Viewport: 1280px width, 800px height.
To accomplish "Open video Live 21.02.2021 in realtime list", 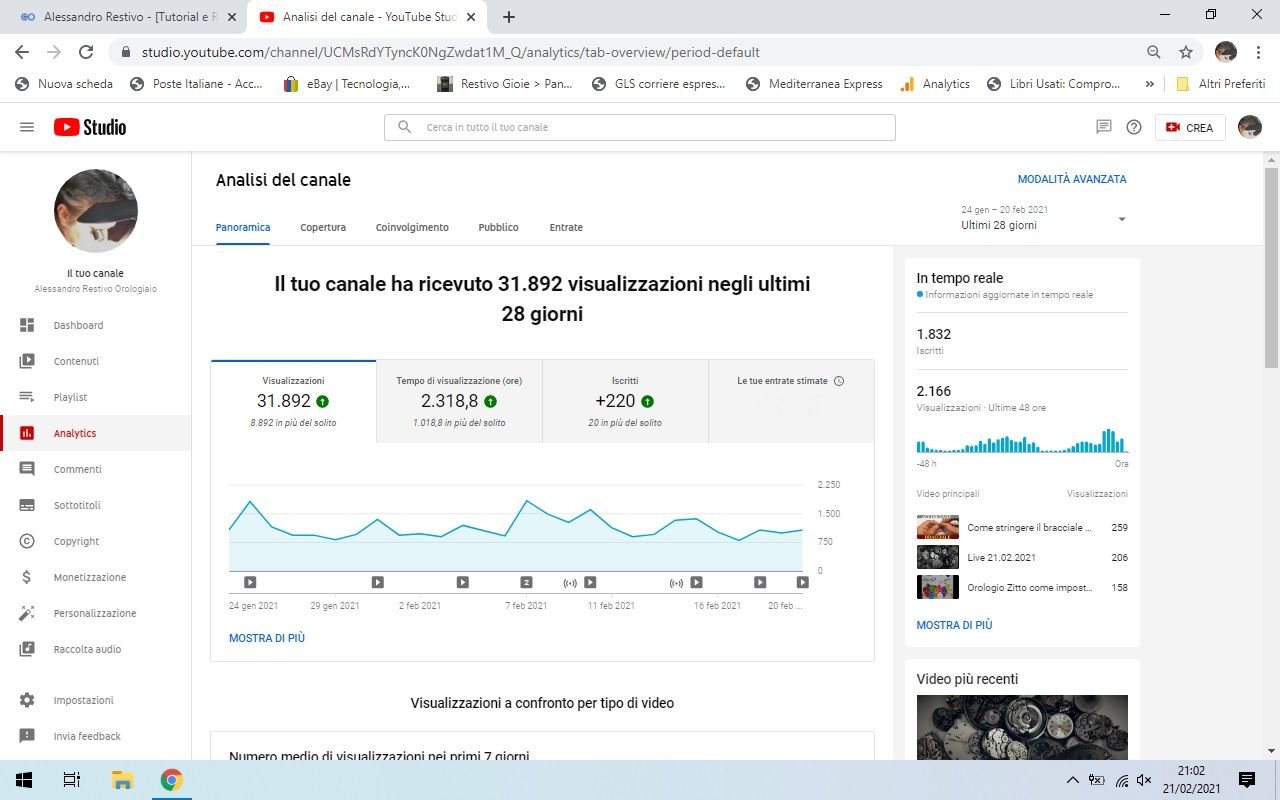I will tap(1022, 557).
